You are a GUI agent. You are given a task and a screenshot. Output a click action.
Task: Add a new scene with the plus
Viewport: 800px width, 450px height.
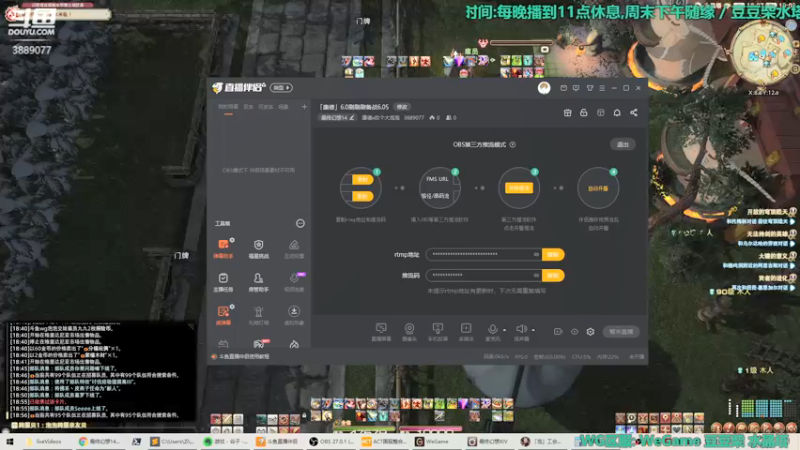point(304,107)
